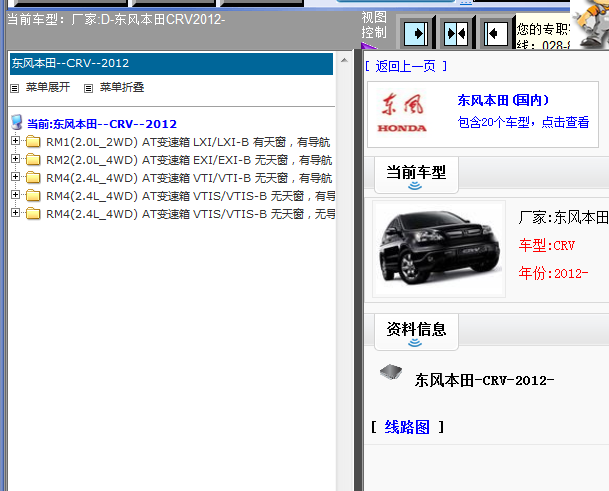
Task: Expand the last RM4 VTIS/VTIS-B 无导航 node
Action: click(16, 212)
